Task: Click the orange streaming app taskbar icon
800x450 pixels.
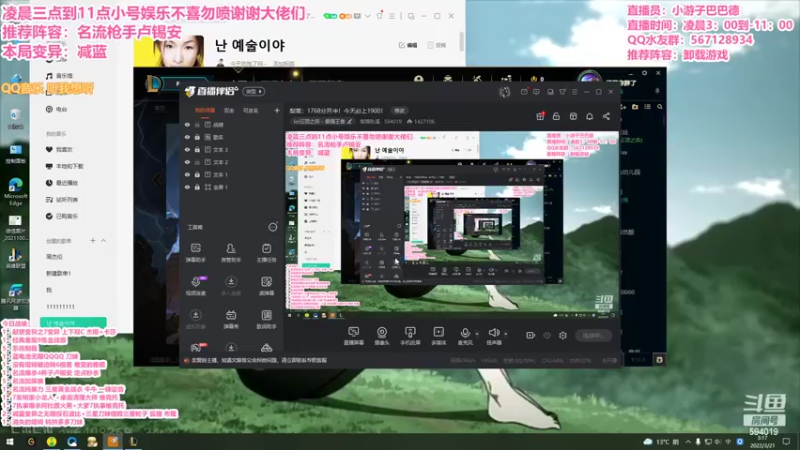Action: pos(113,442)
